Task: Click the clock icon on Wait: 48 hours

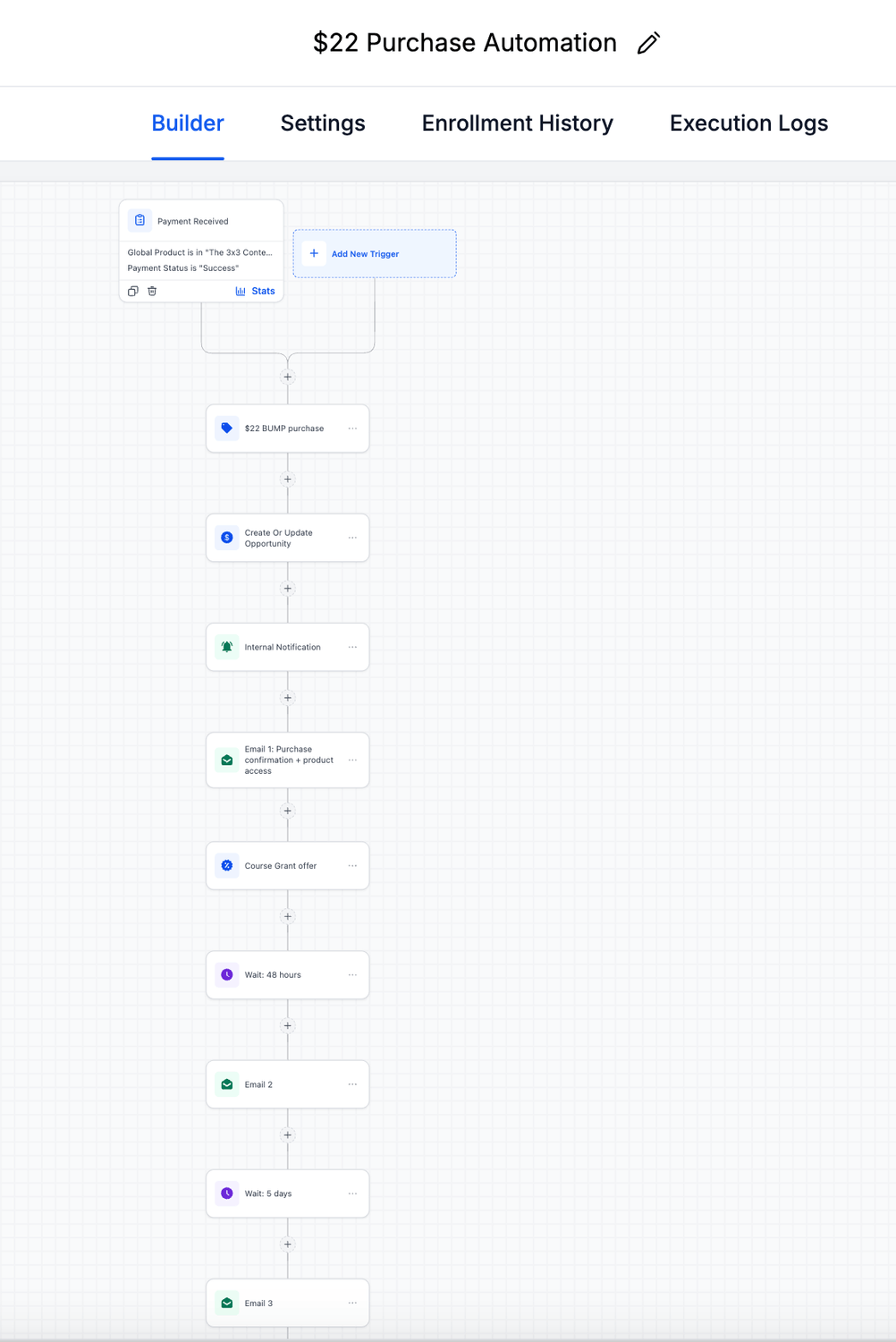Action: pos(227,975)
